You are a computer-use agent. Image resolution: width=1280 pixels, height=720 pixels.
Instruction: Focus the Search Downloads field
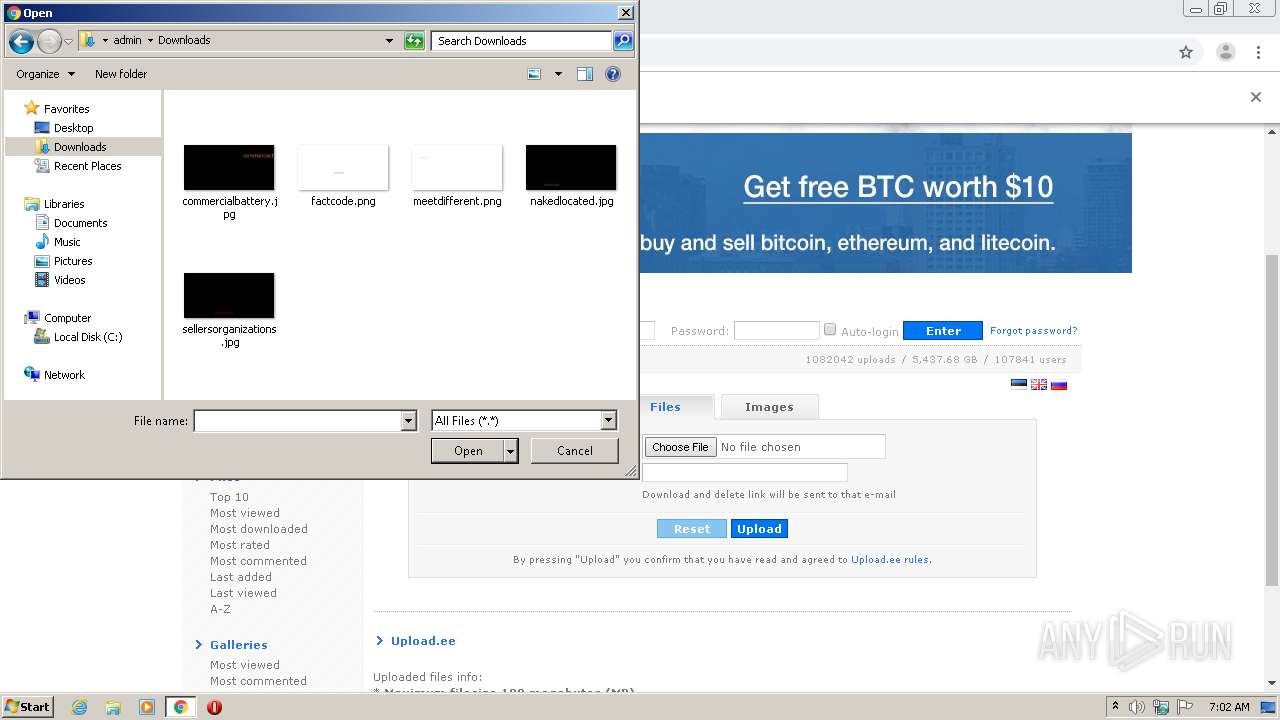(522, 41)
